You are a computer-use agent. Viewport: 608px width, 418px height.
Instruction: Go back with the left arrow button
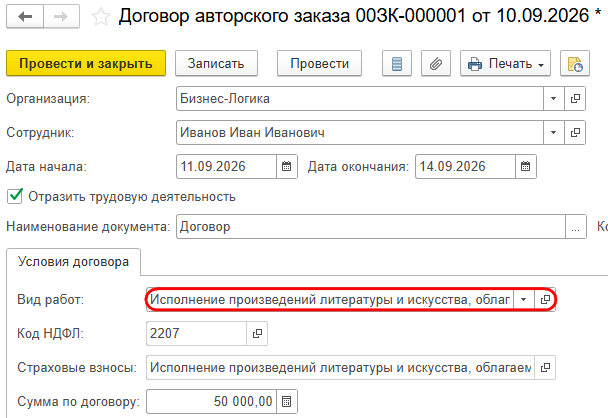click(x=25, y=17)
